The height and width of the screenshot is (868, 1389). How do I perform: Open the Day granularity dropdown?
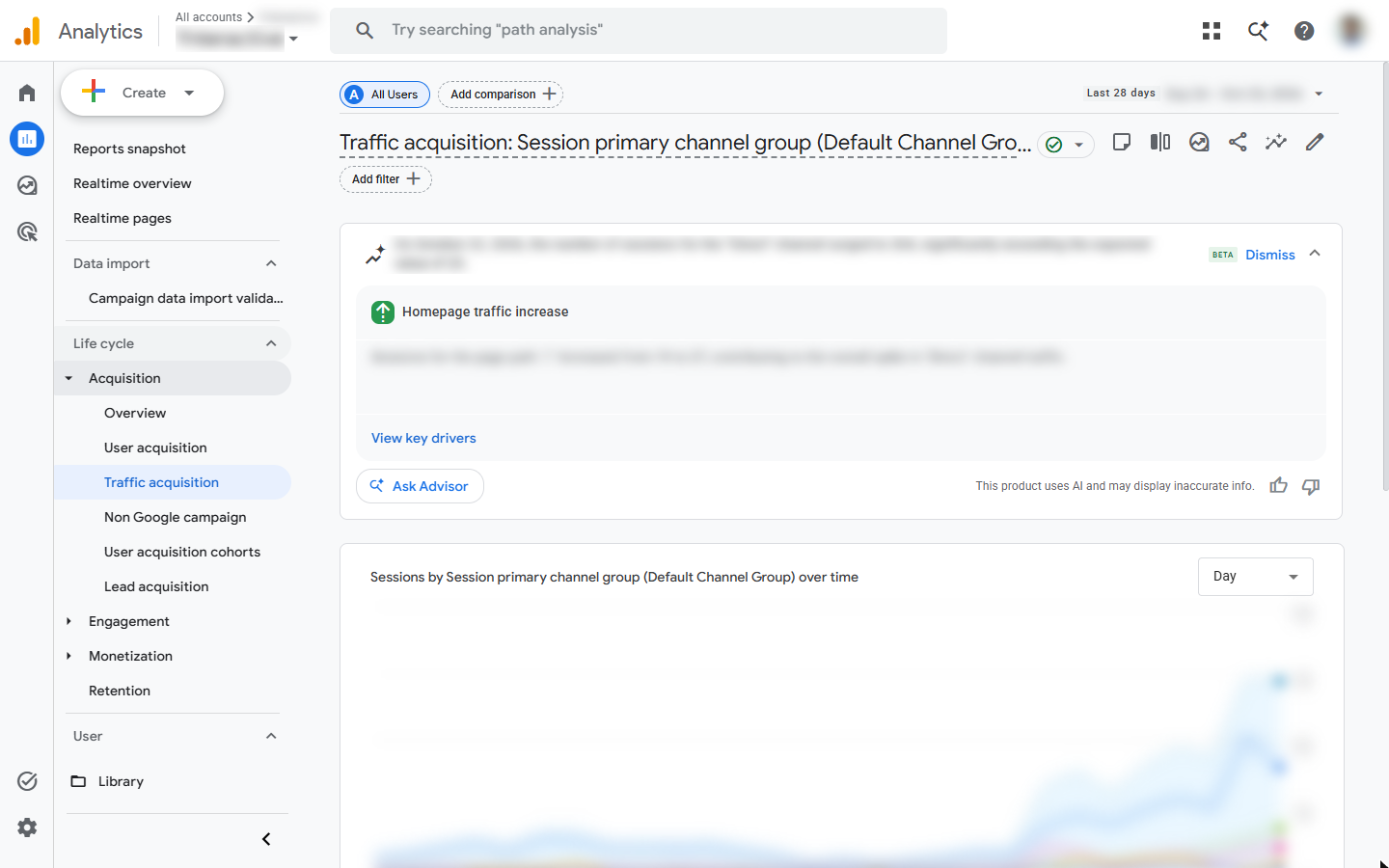coord(1256,577)
